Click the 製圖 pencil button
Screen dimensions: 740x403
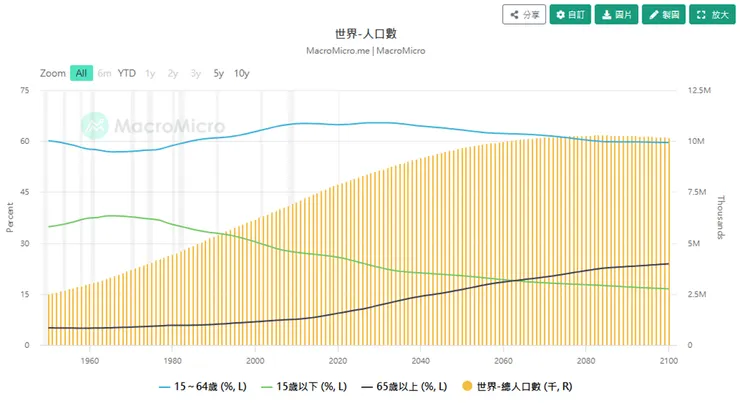point(663,15)
